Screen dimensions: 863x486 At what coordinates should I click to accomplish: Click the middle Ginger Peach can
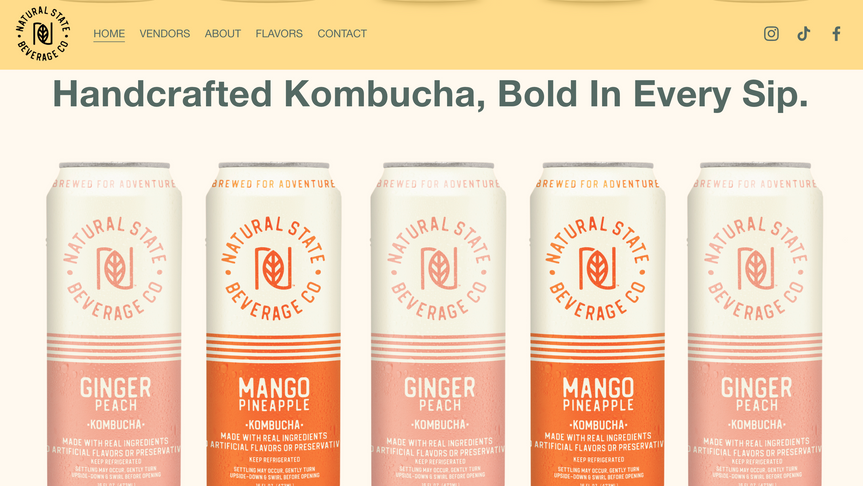click(438, 324)
